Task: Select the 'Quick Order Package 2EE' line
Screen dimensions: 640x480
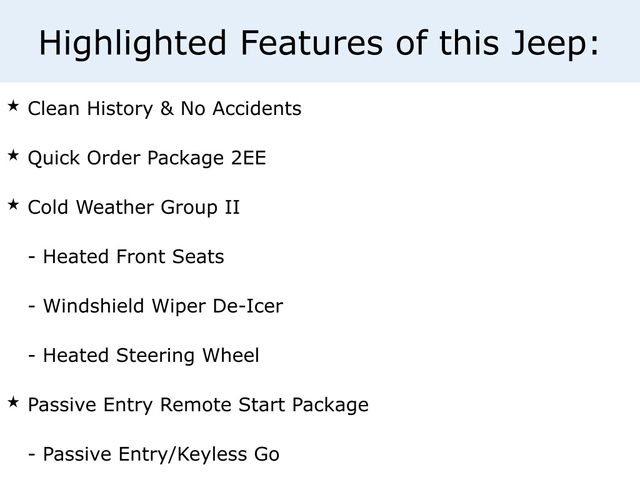Action: 146,157
